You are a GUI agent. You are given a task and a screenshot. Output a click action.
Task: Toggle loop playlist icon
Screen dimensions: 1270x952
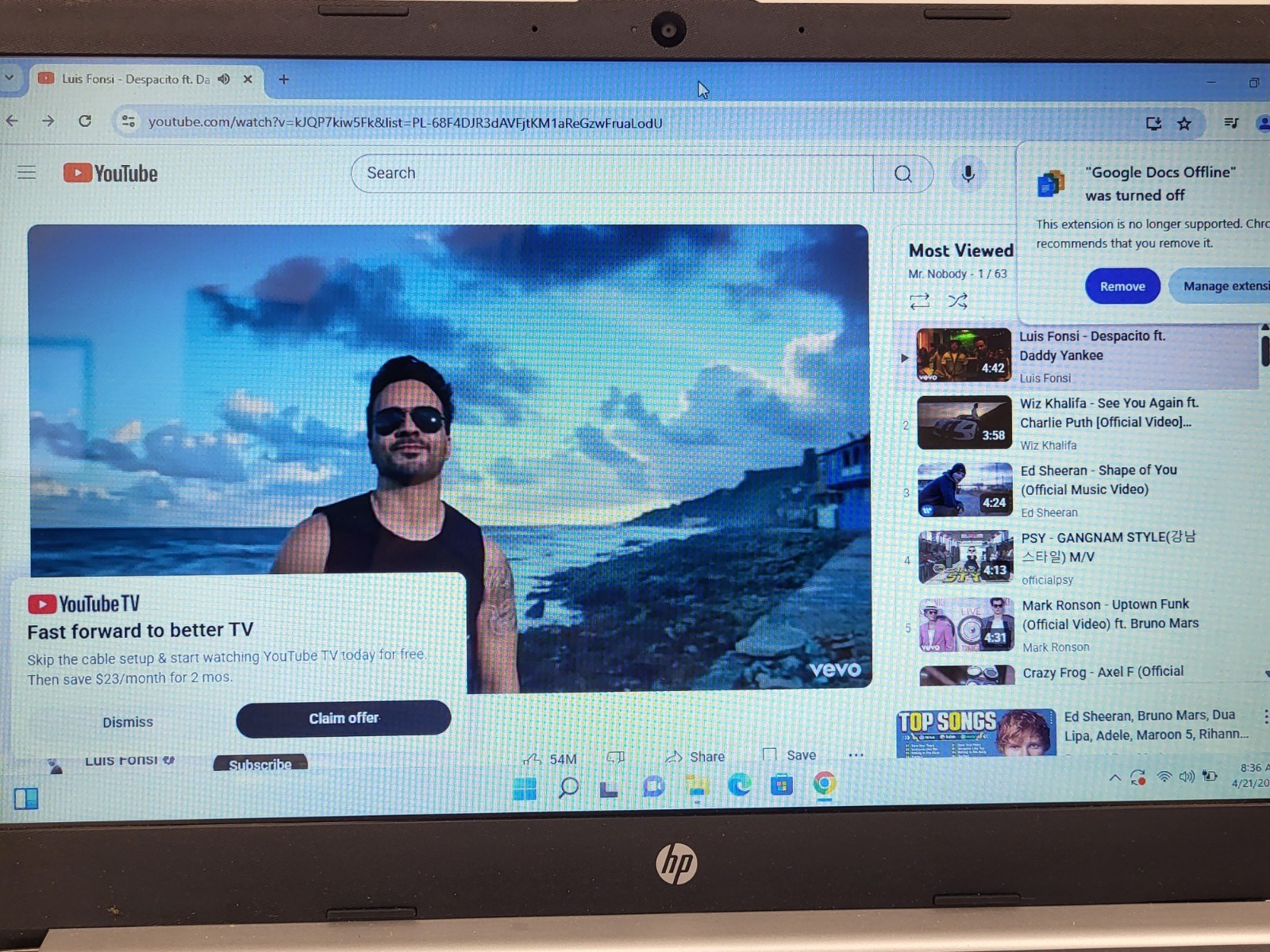[x=919, y=301]
